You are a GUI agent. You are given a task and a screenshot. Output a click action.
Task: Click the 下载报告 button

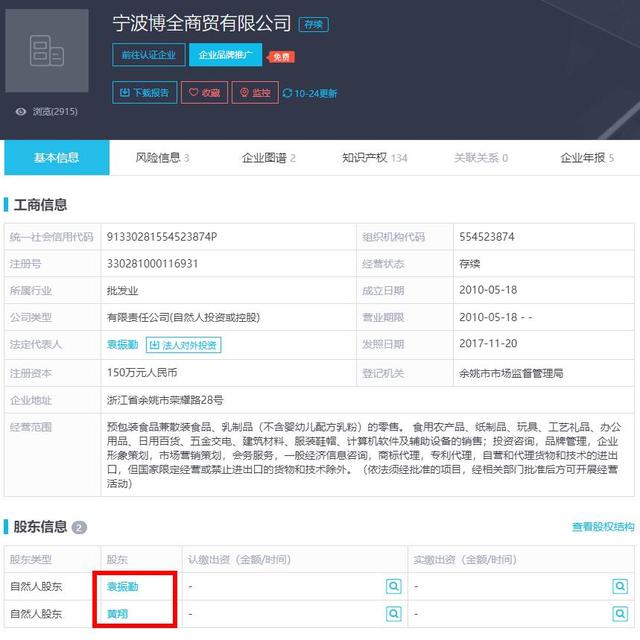tap(144, 92)
